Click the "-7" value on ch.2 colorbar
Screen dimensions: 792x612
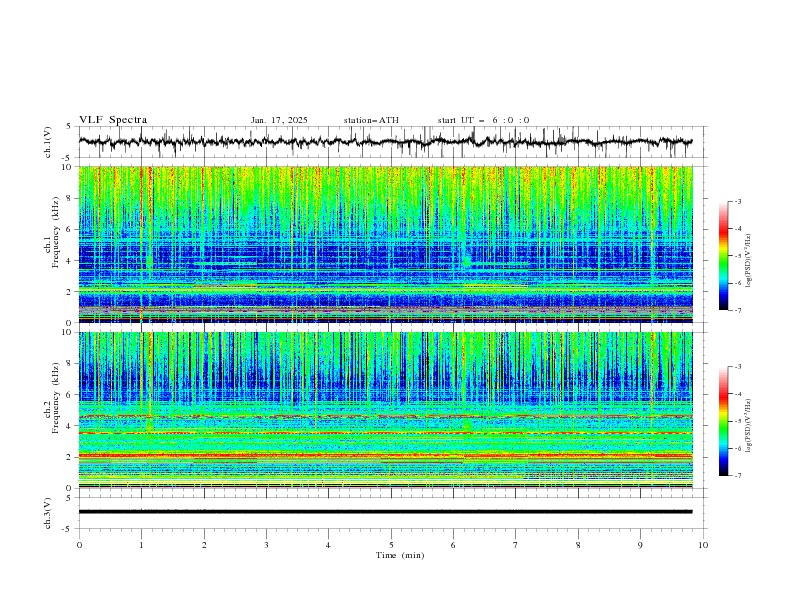coord(737,476)
